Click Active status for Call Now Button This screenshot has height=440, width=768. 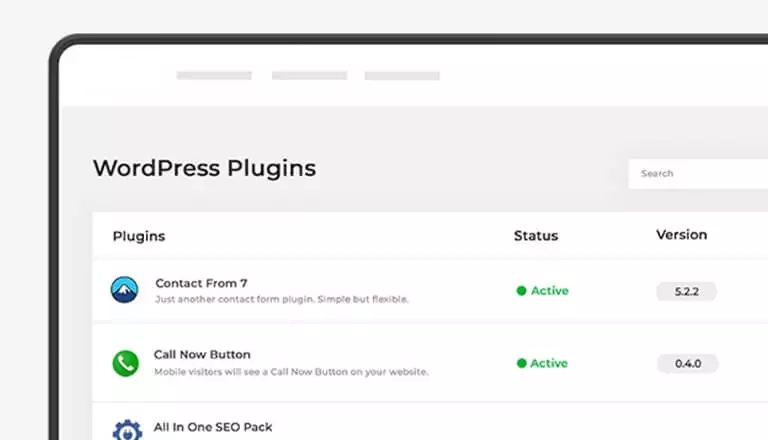pyautogui.click(x=542, y=363)
